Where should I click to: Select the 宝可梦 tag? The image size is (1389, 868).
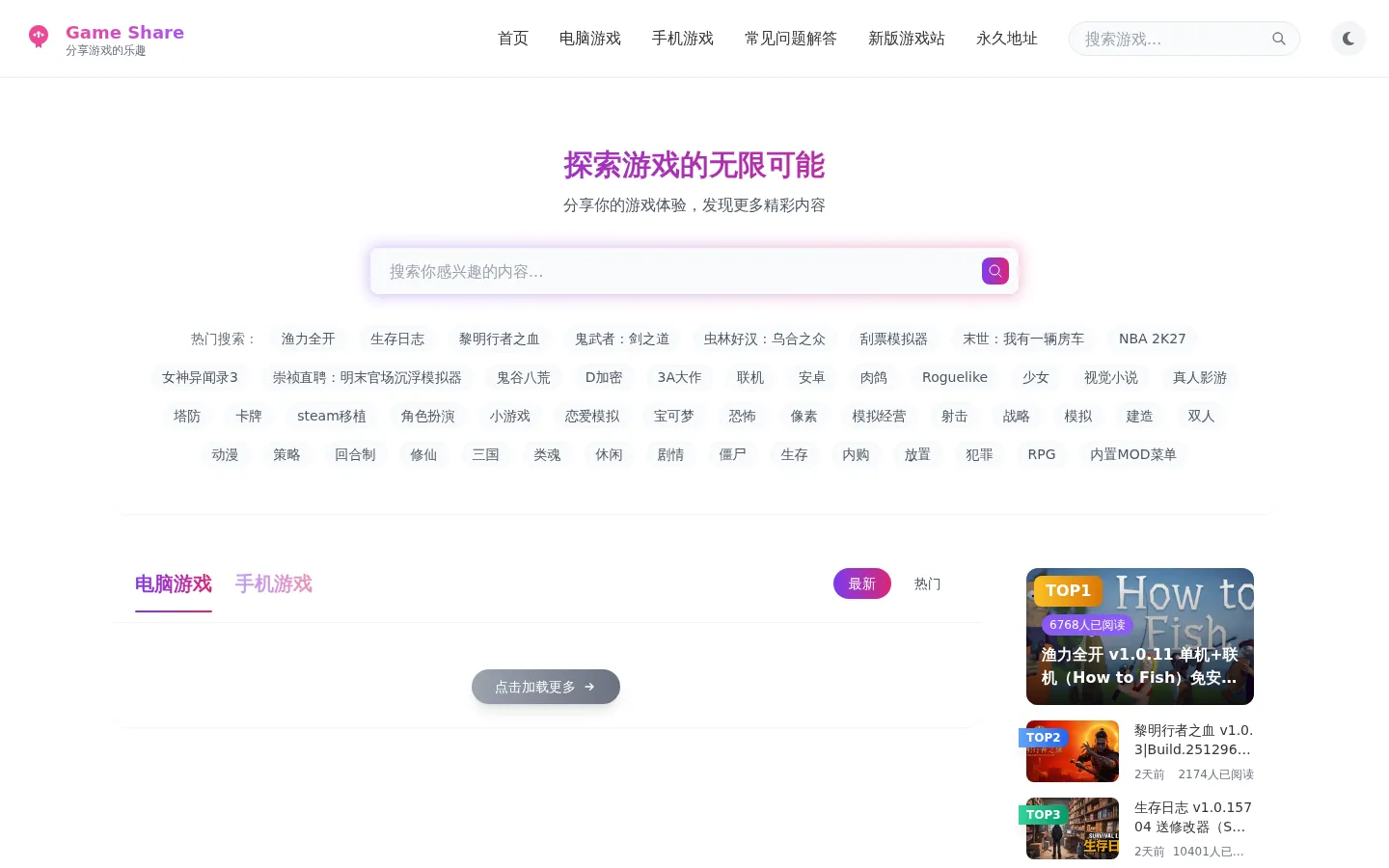coord(674,416)
